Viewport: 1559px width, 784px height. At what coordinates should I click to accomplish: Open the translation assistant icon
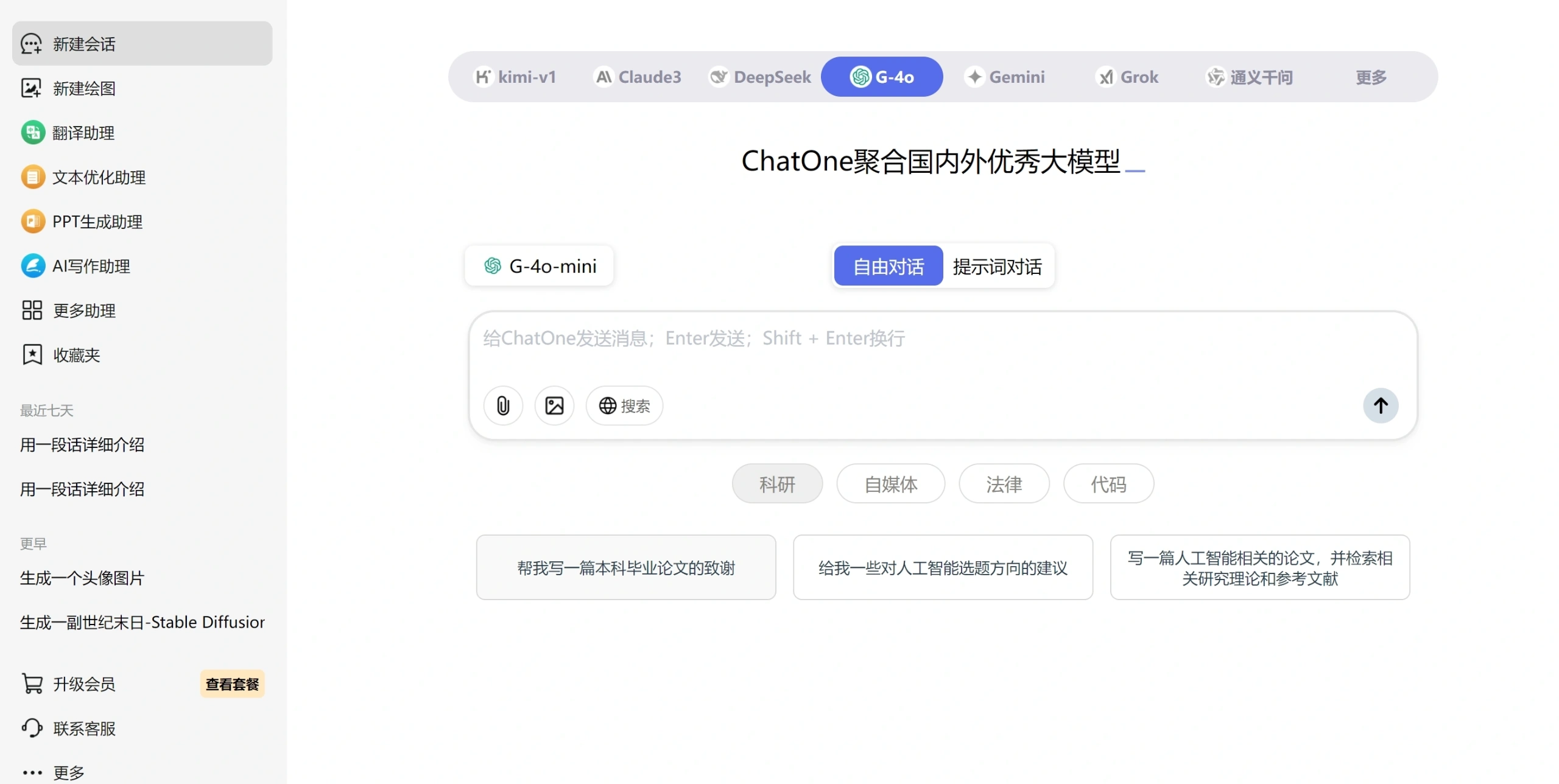pyautogui.click(x=33, y=133)
